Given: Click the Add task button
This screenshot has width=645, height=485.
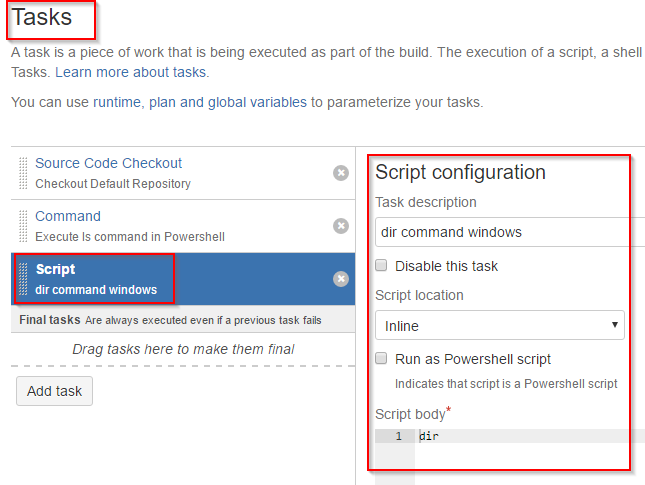Looking at the screenshot, I should [54, 391].
